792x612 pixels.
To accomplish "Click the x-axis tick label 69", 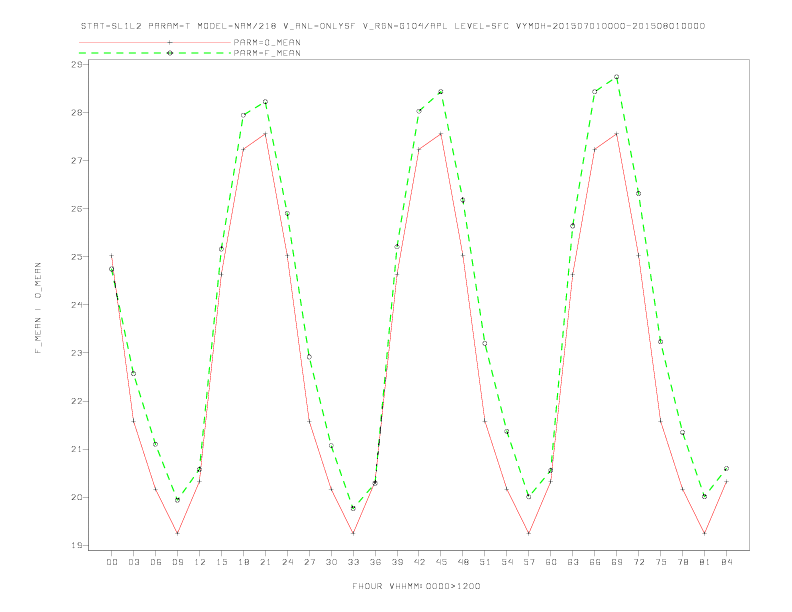I will click(x=617, y=562).
